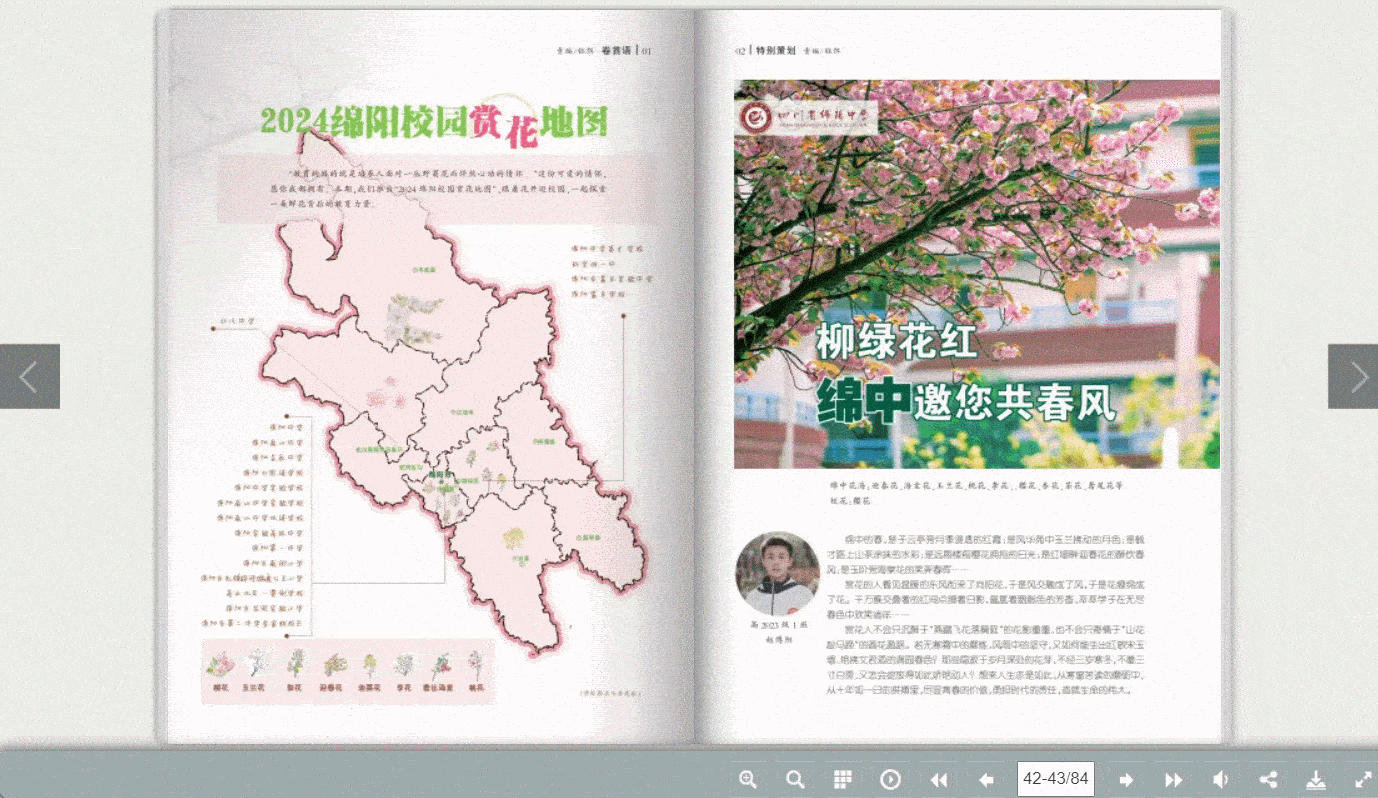Jump back to the first pages

pos(938,779)
